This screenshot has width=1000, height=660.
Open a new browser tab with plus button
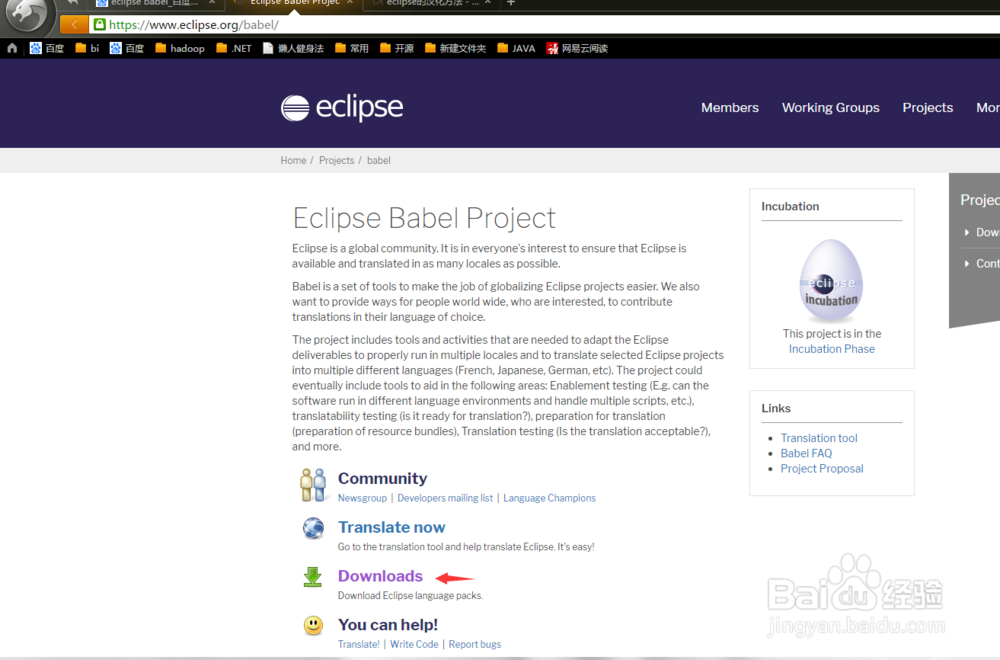pyautogui.click(x=511, y=3)
